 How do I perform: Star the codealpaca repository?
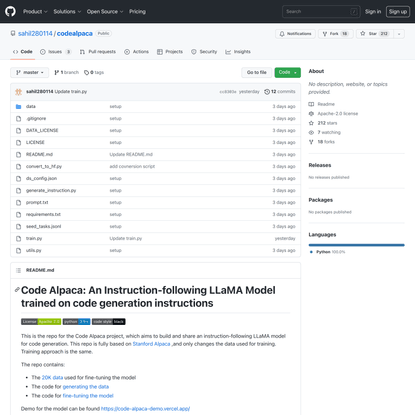(x=375, y=34)
